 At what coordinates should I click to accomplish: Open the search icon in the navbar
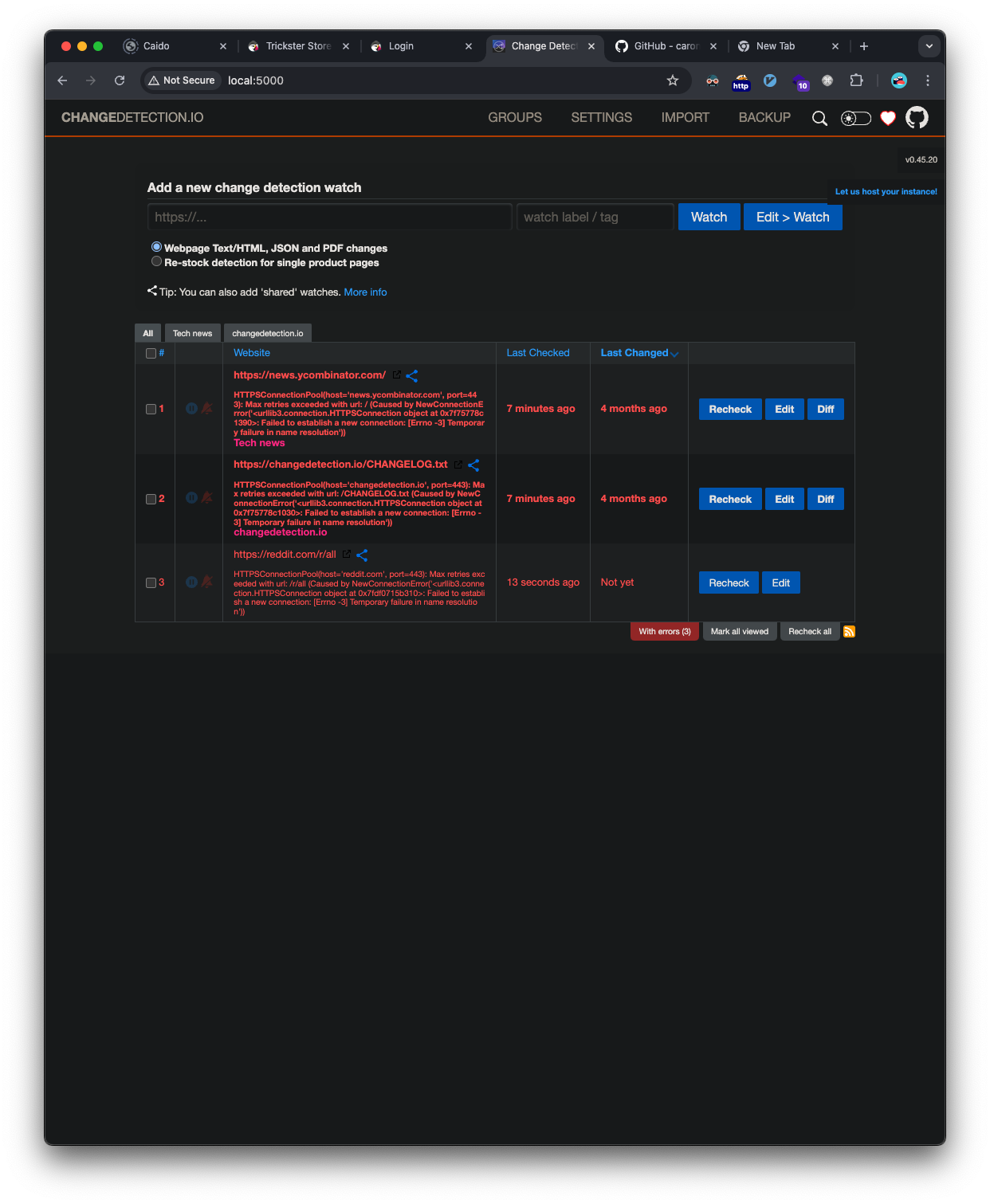click(820, 118)
